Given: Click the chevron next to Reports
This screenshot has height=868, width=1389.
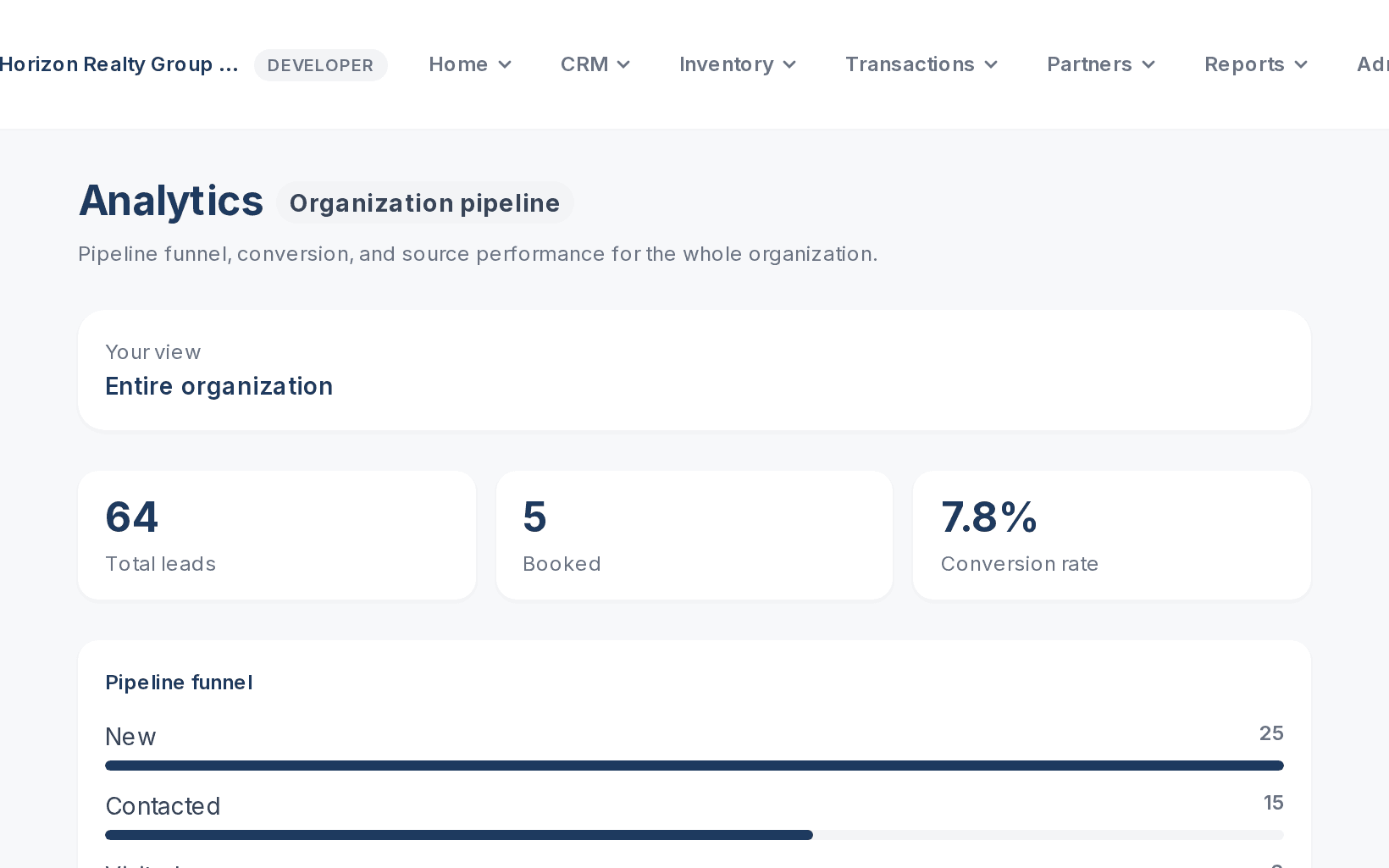Looking at the screenshot, I should click(1301, 65).
